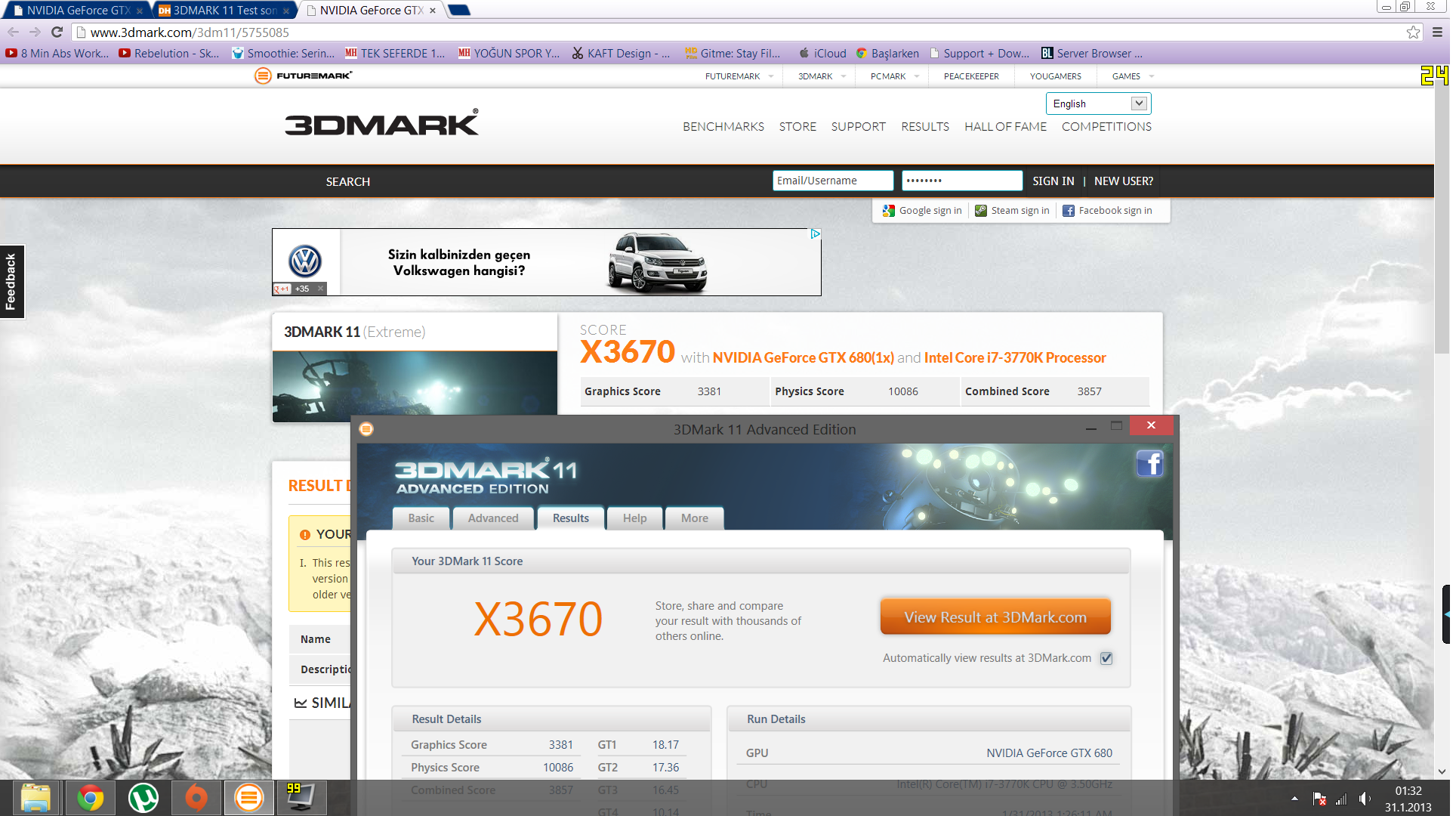Click the 3DMark logo icon
Image resolution: width=1456 pixels, height=816 pixels.
[381, 126]
